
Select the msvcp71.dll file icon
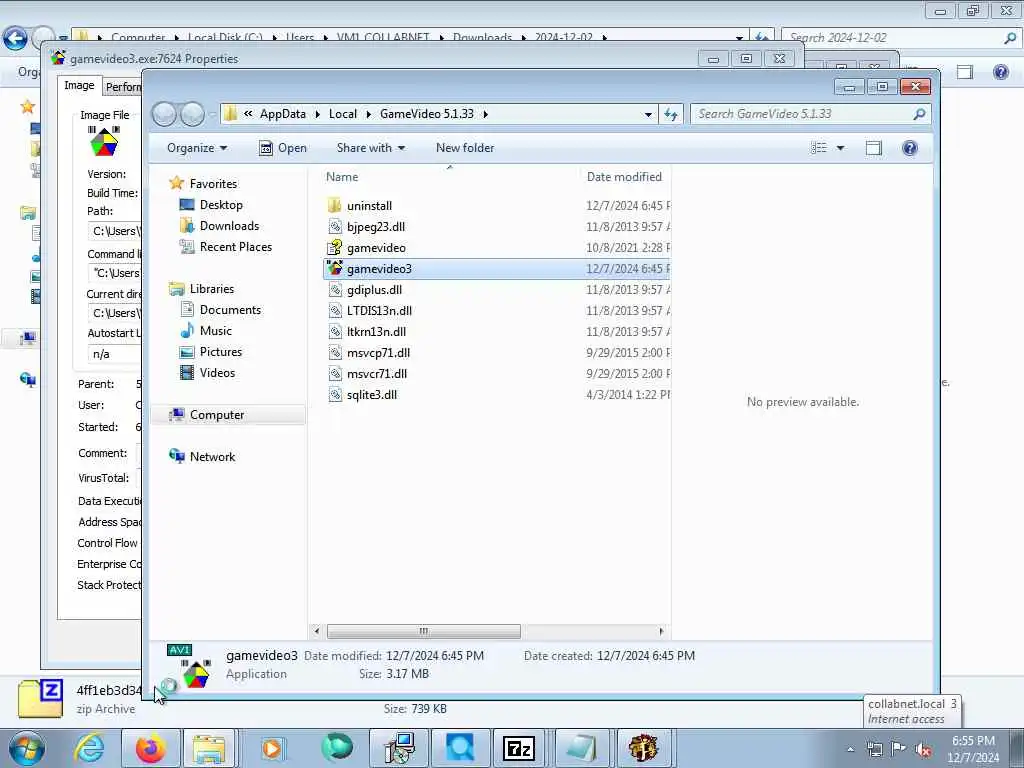pos(334,353)
